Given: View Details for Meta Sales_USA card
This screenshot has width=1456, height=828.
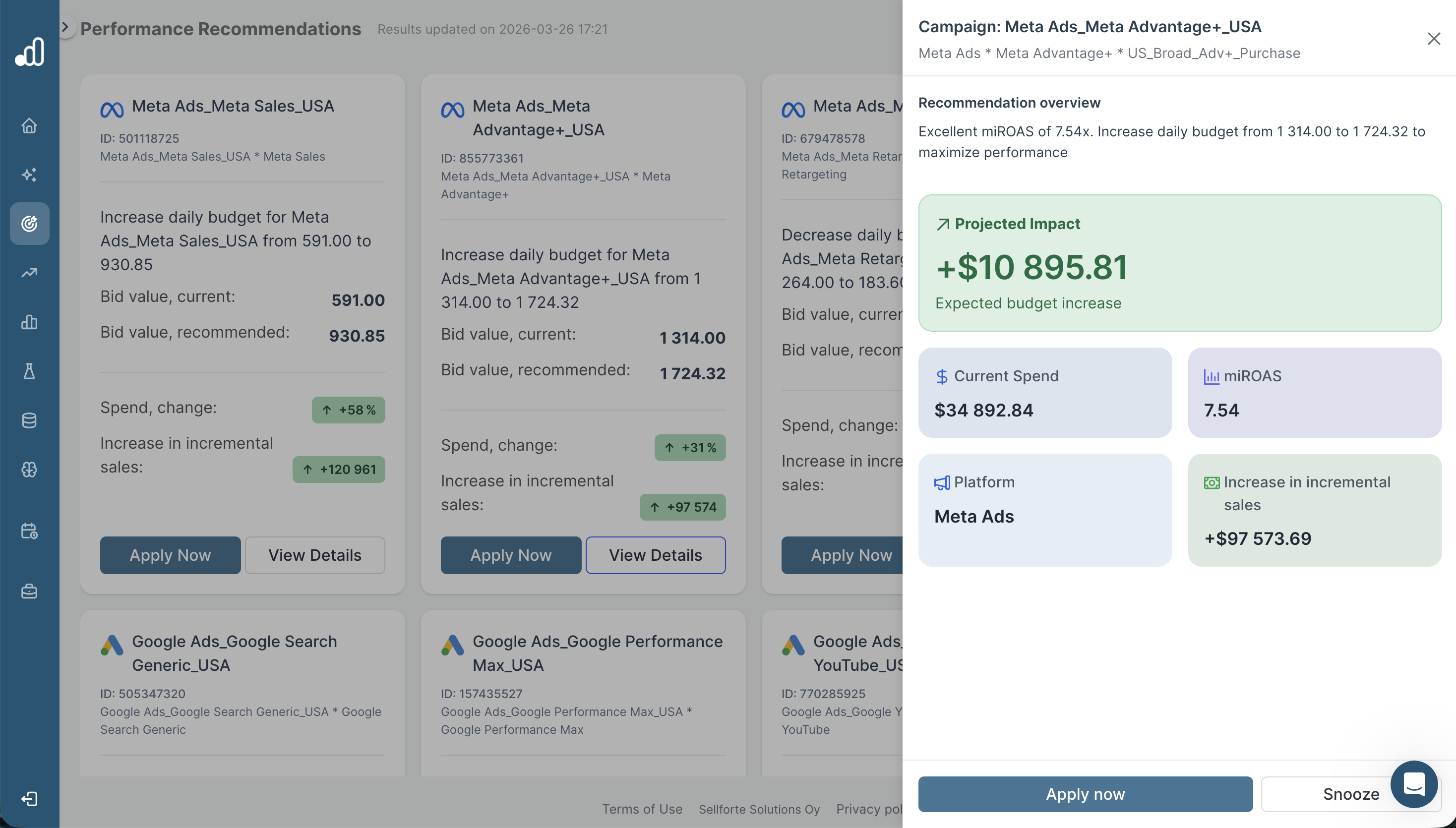Looking at the screenshot, I should (x=314, y=555).
